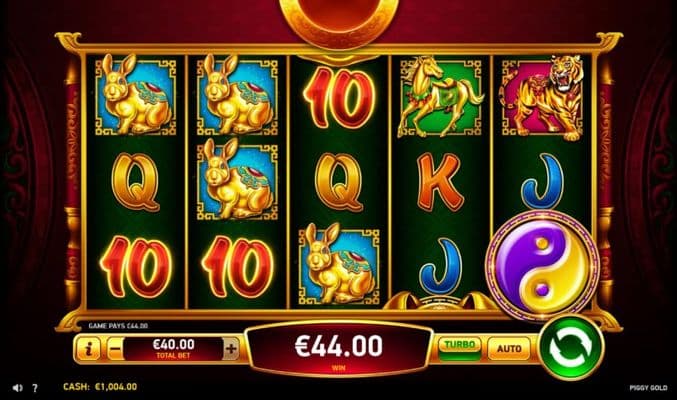Select the golden horse symbol
This screenshot has width=677, height=400.
pyautogui.click(x=440, y=98)
